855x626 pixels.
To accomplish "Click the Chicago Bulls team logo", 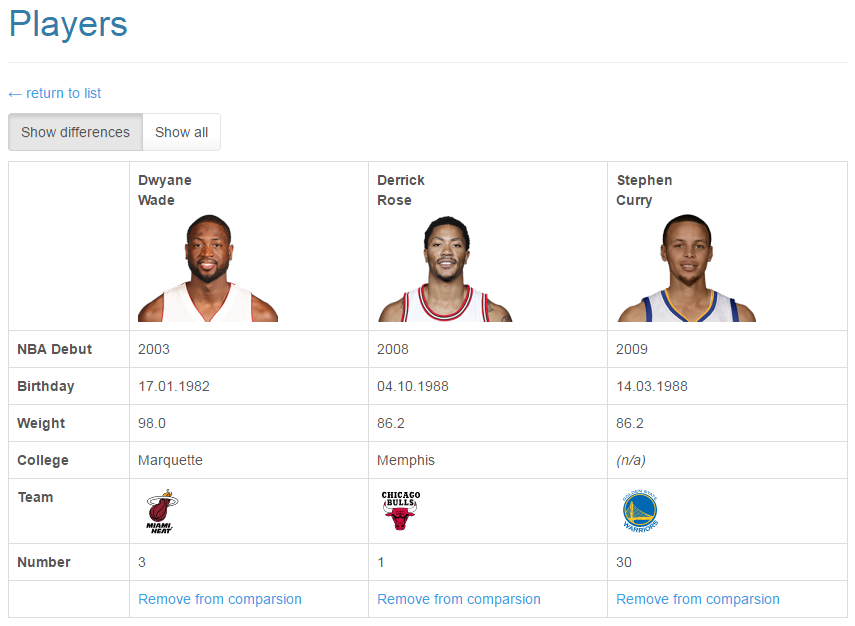I will coord(399,508).
